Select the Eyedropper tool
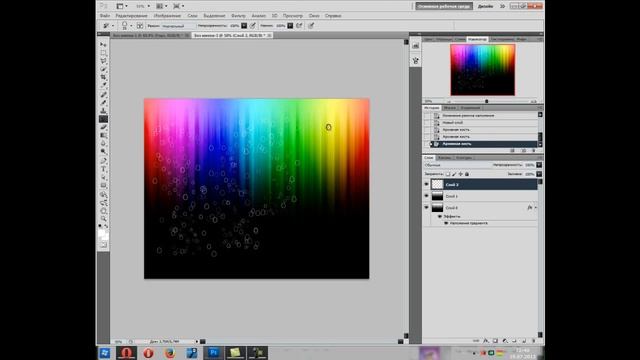Viewport: 640px width, 360px height. point(104,86)
